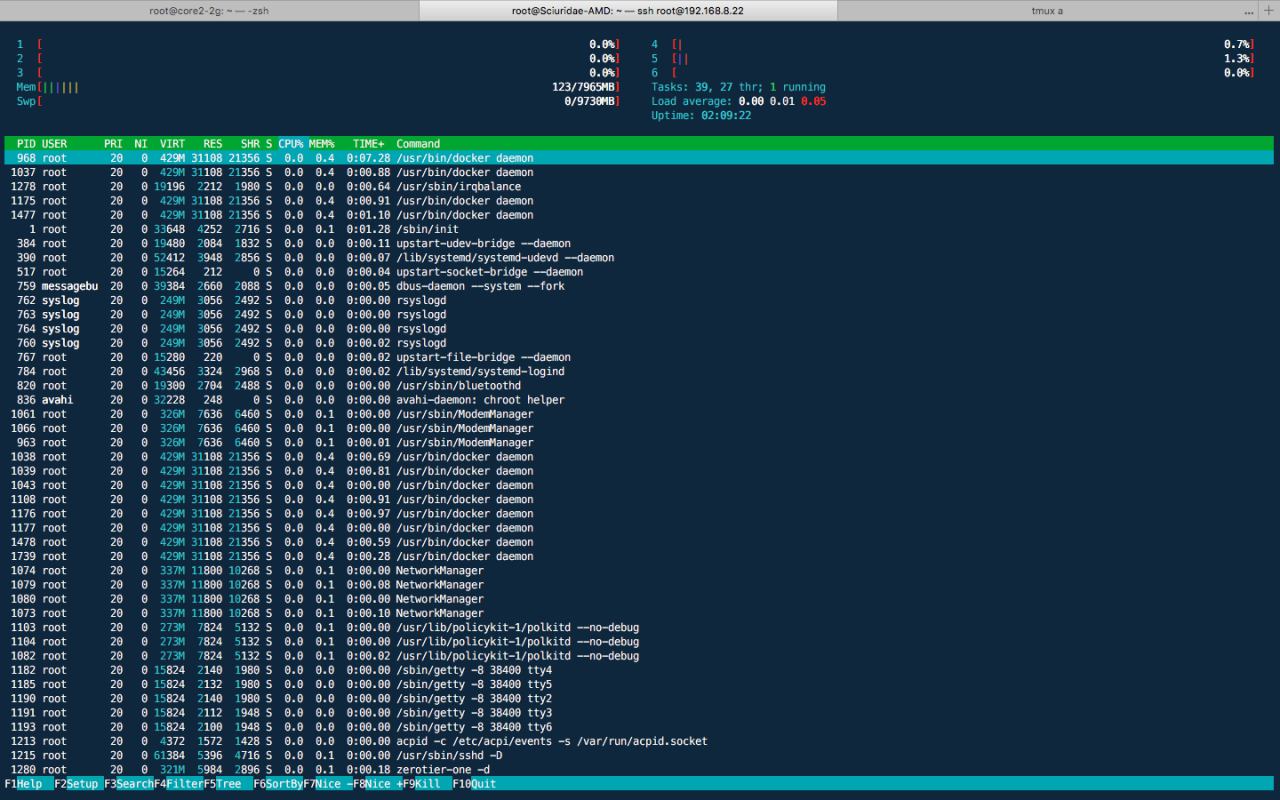
Task: Sort by the Command column header
Action: [x=418, y=144]
